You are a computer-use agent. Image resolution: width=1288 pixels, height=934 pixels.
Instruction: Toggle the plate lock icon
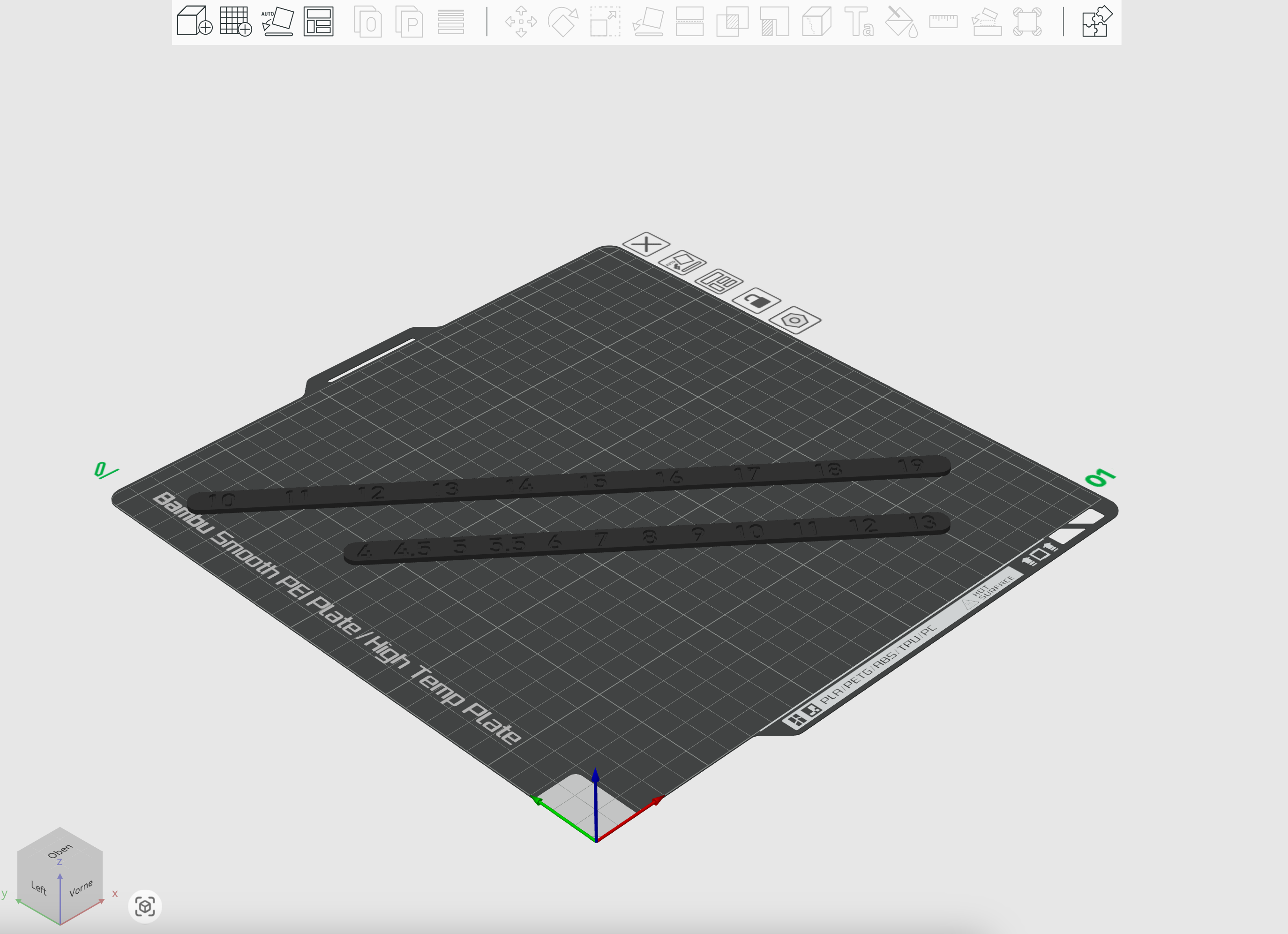756,301
